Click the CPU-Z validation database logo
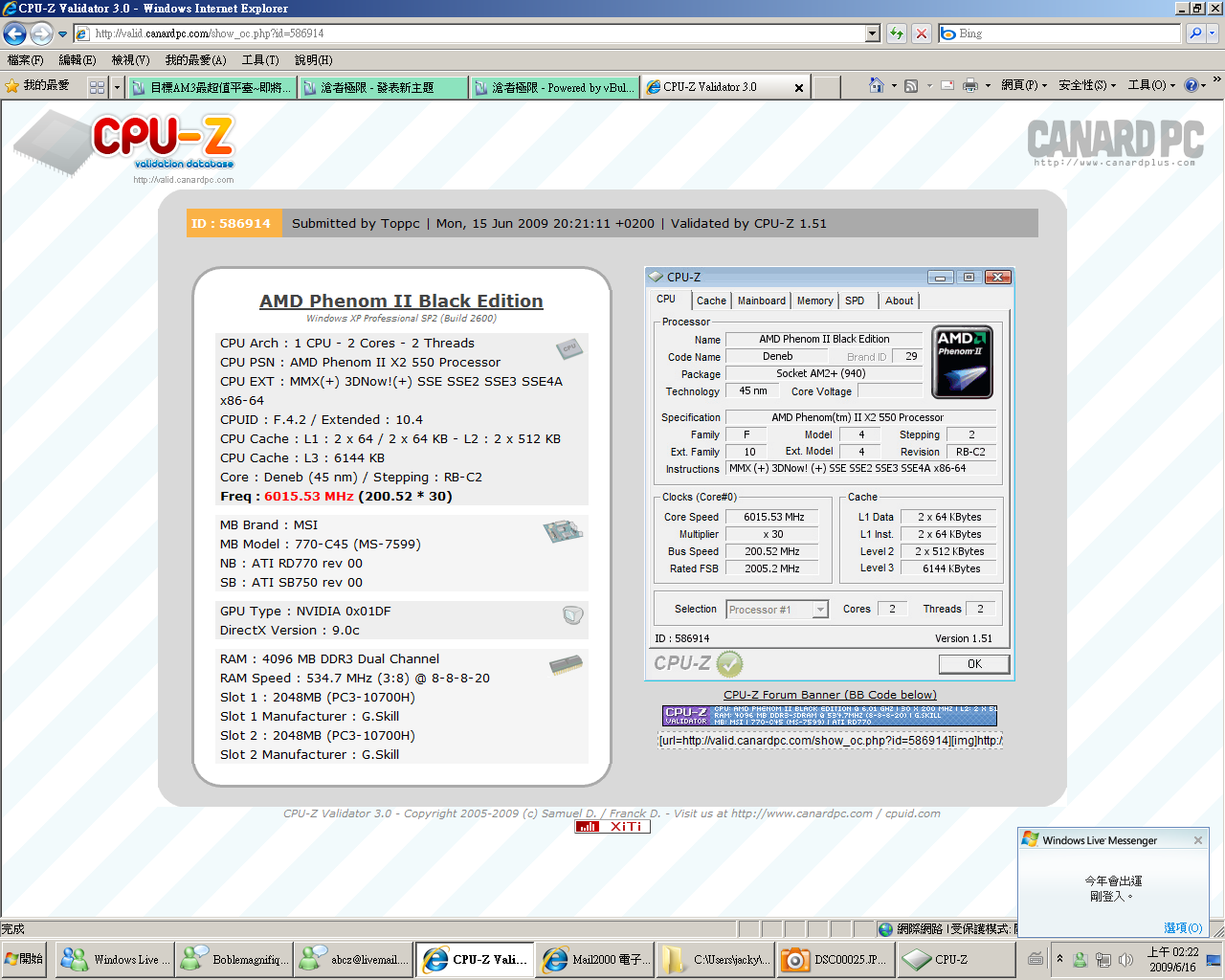 124,145
